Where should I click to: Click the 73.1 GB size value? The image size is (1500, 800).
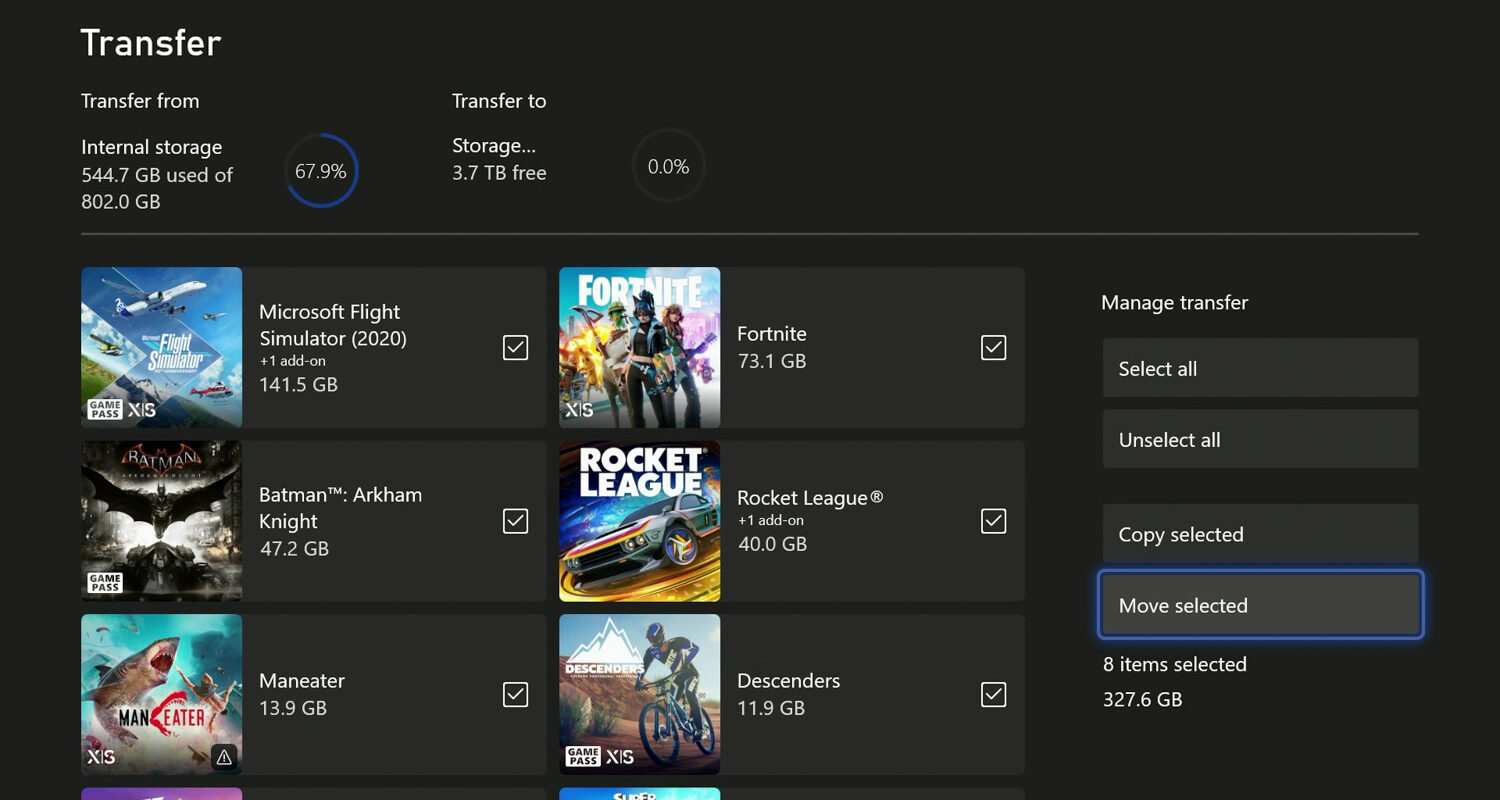pos(771,361)
